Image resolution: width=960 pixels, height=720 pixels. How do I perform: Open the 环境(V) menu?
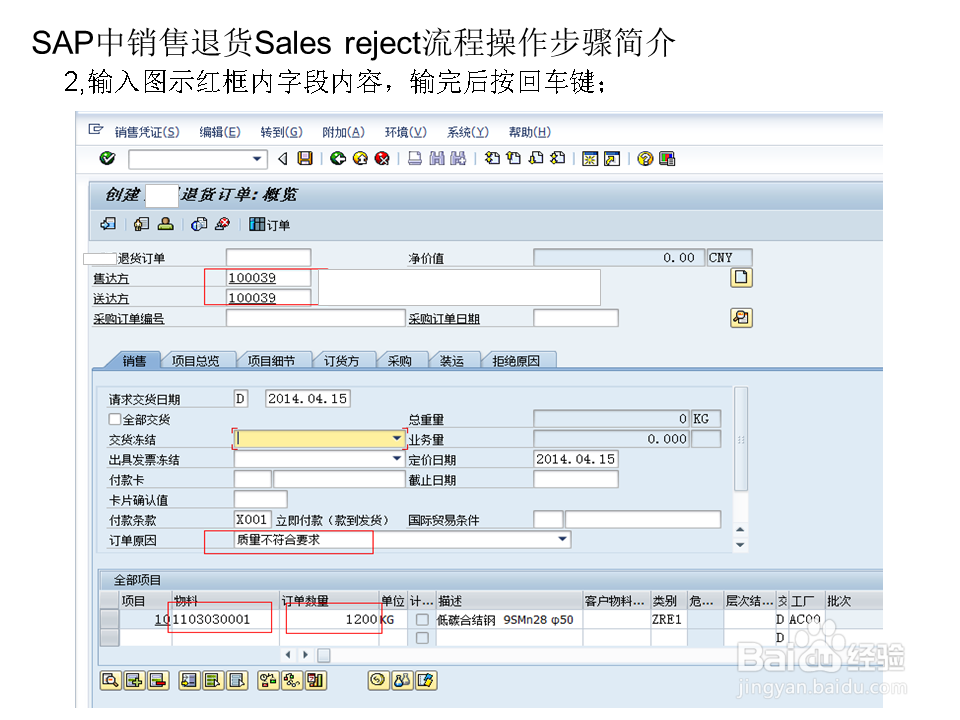[405, 132]
